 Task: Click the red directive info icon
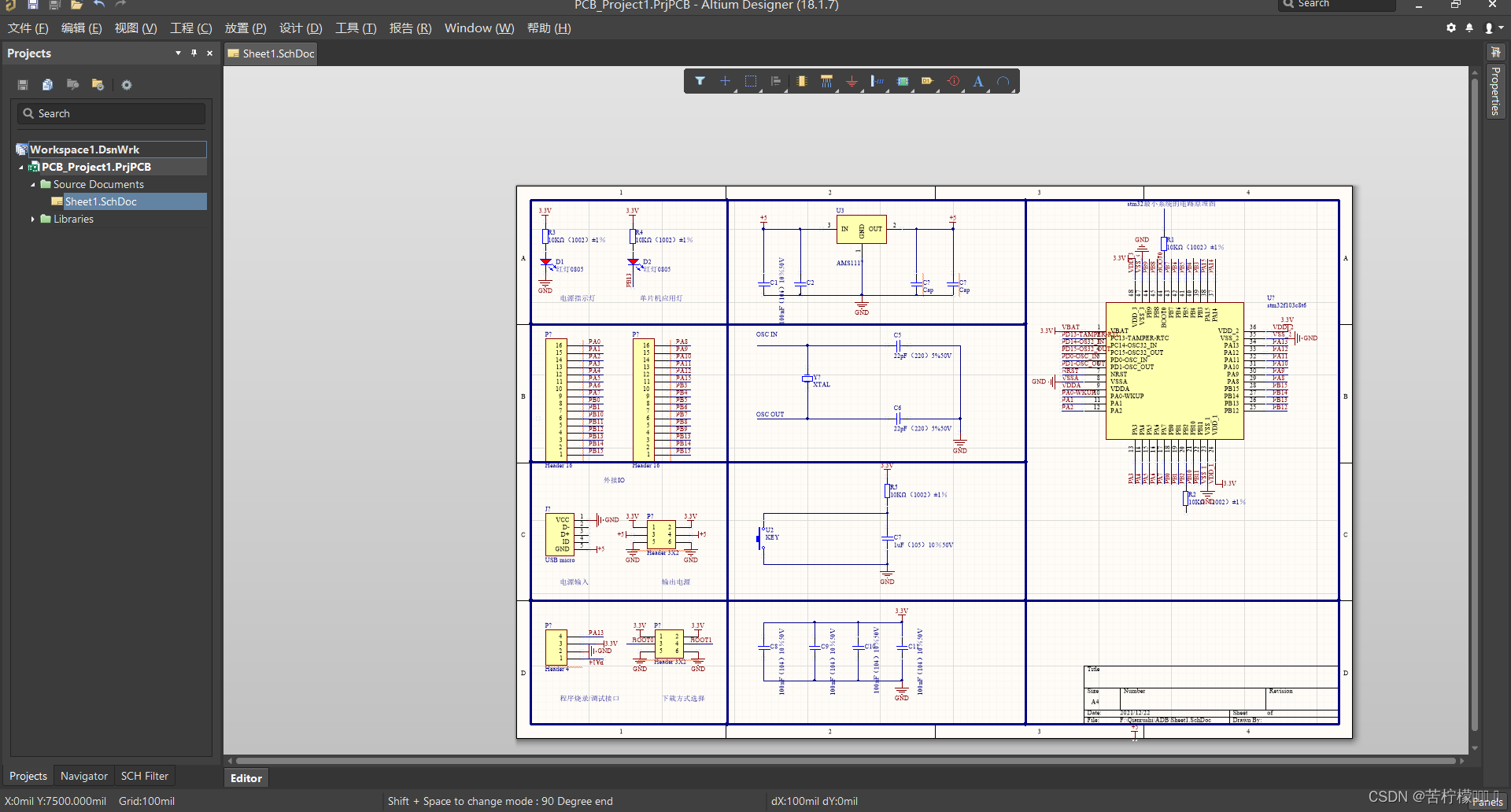point(953,81)
